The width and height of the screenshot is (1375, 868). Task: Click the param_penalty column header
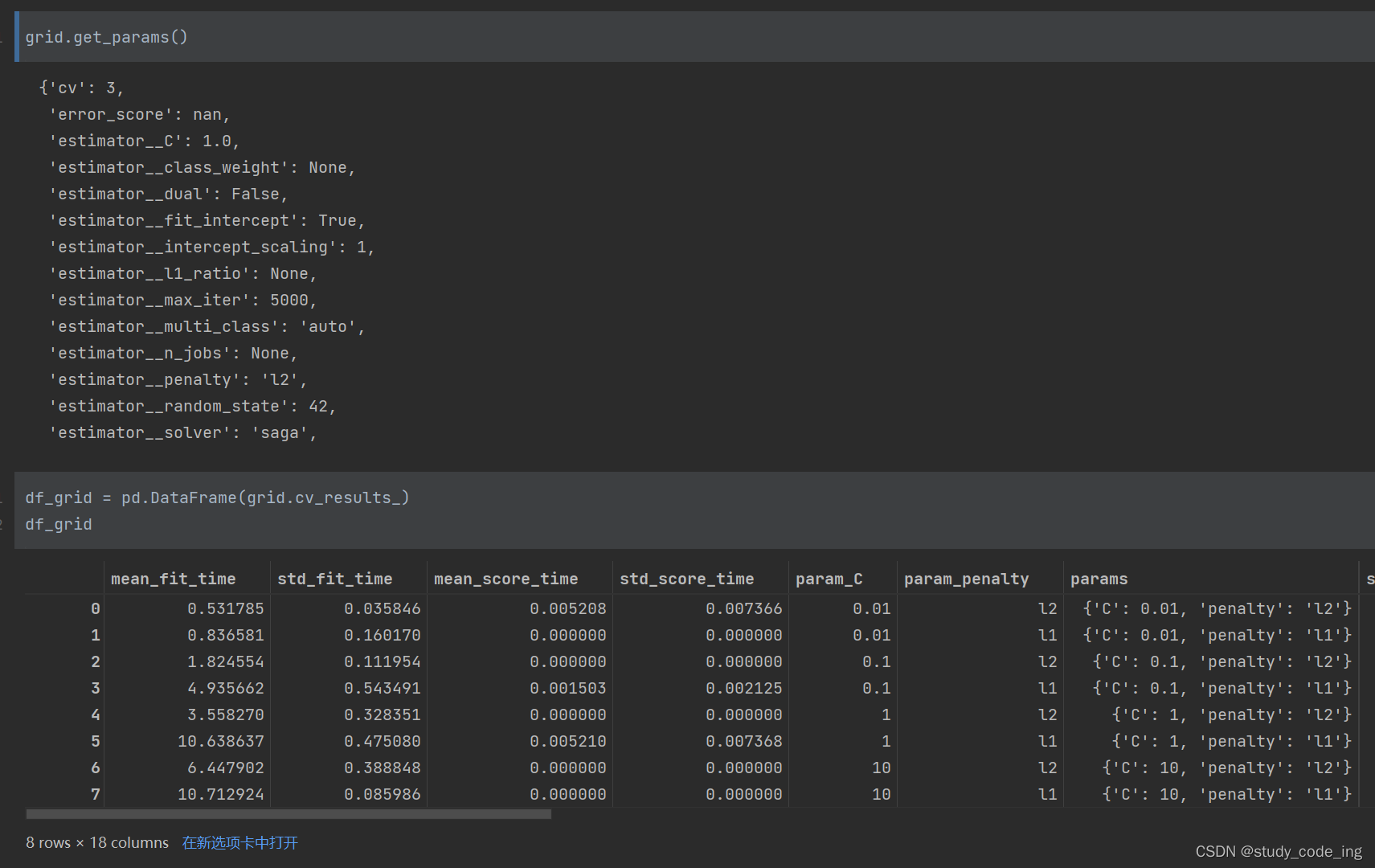tap(966, 578)
